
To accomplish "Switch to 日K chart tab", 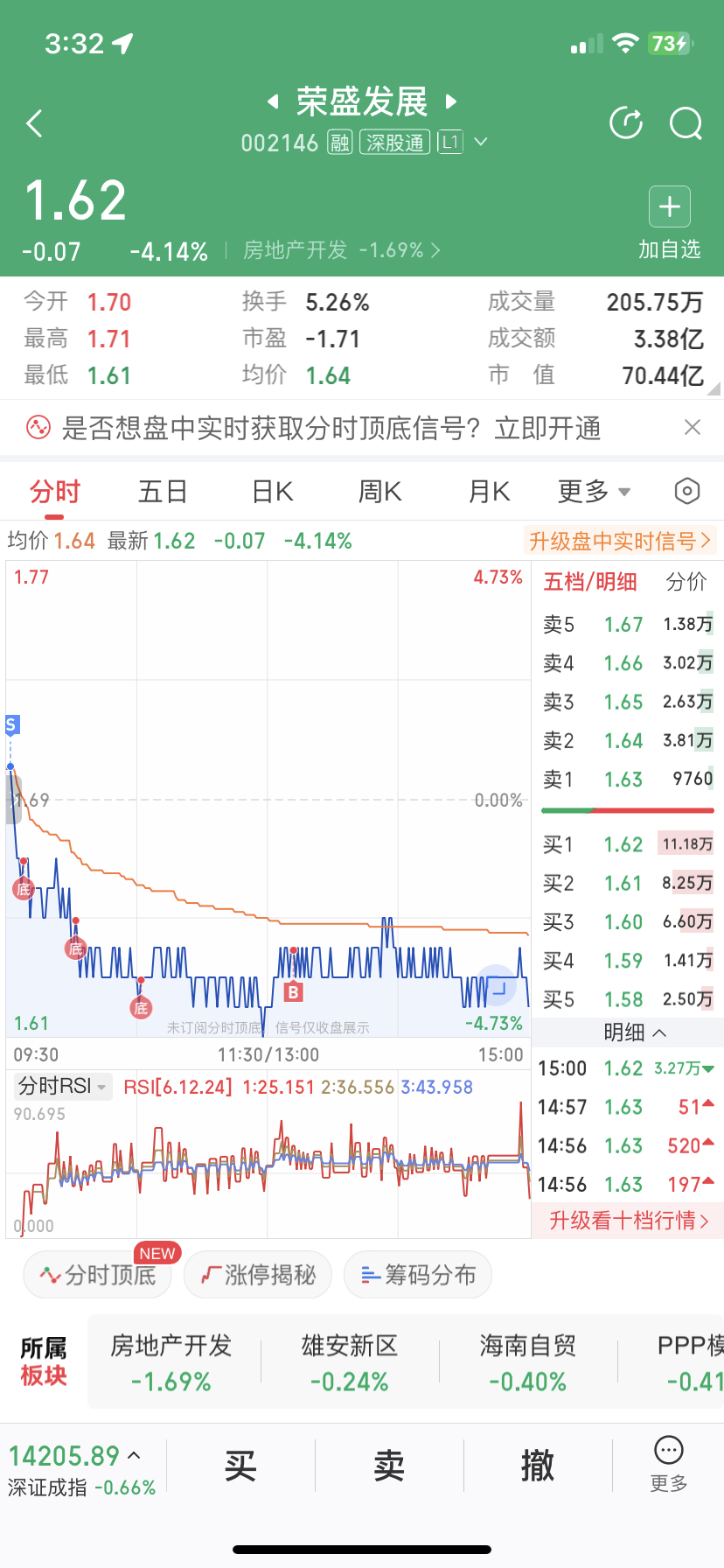I will click(x=272, y=492).
